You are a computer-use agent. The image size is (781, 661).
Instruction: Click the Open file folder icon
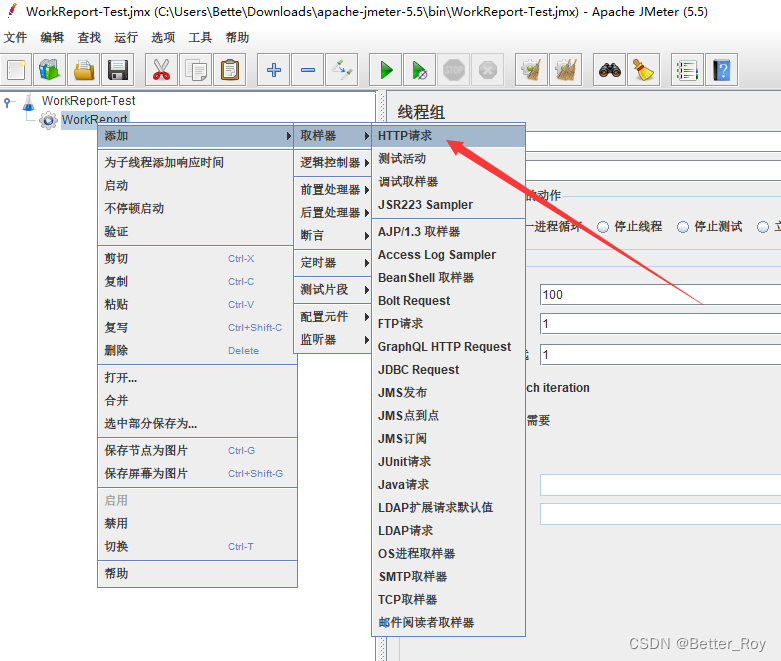pos(84,70)
